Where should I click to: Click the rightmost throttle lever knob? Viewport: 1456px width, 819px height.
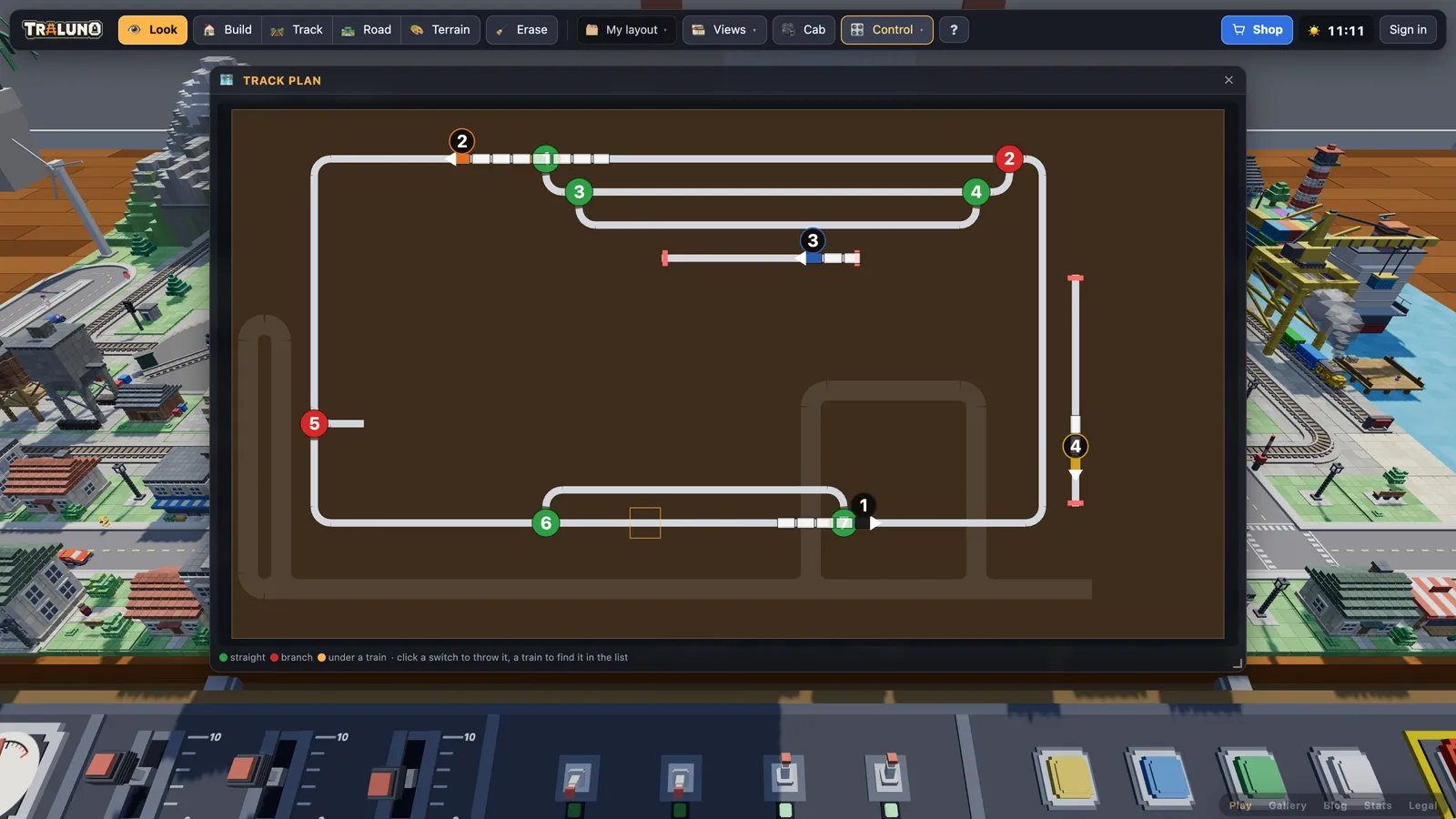tap(385, 782)
